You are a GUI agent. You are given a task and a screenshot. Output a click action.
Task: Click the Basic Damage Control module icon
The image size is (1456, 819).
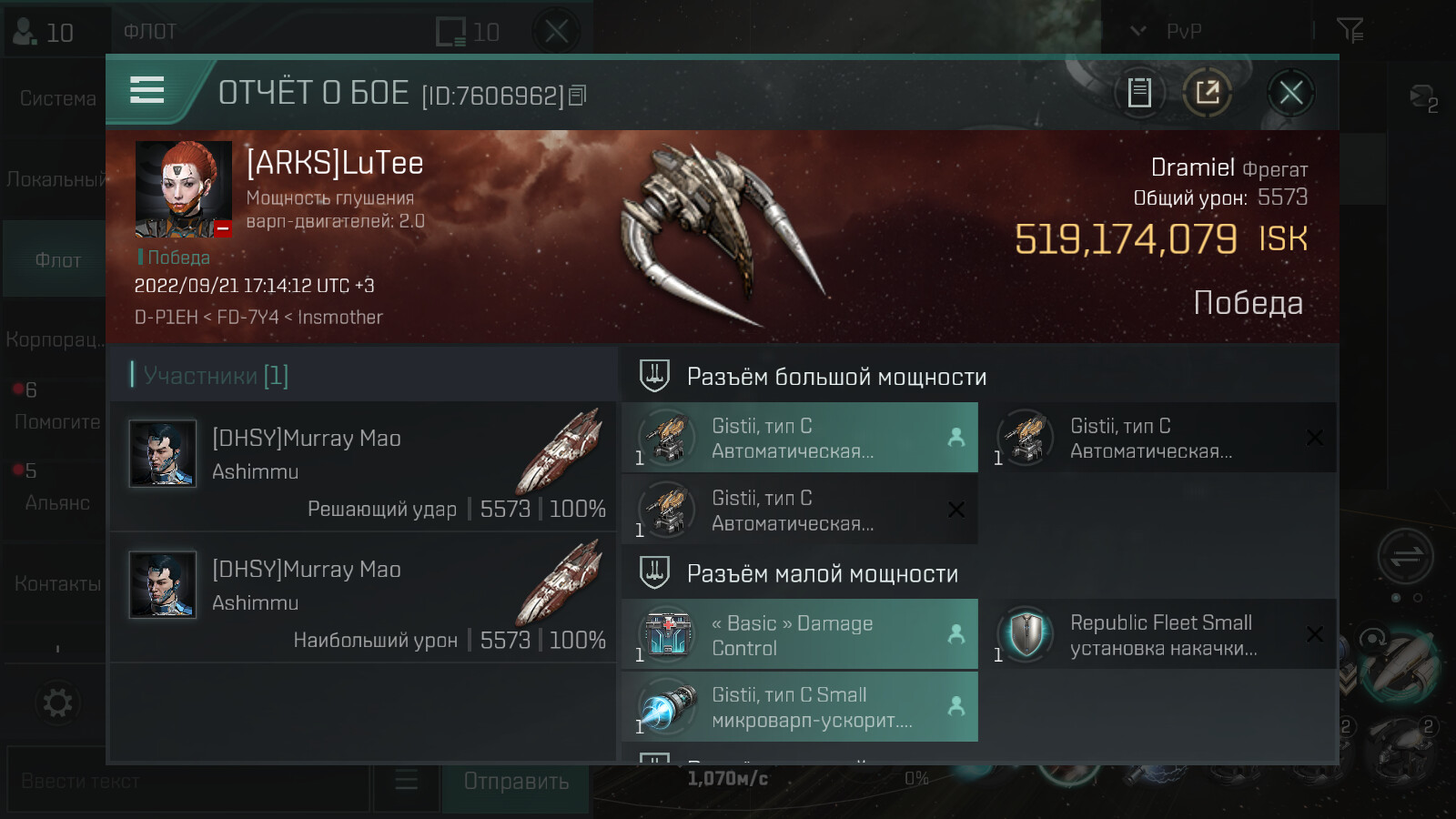[668, 634]
